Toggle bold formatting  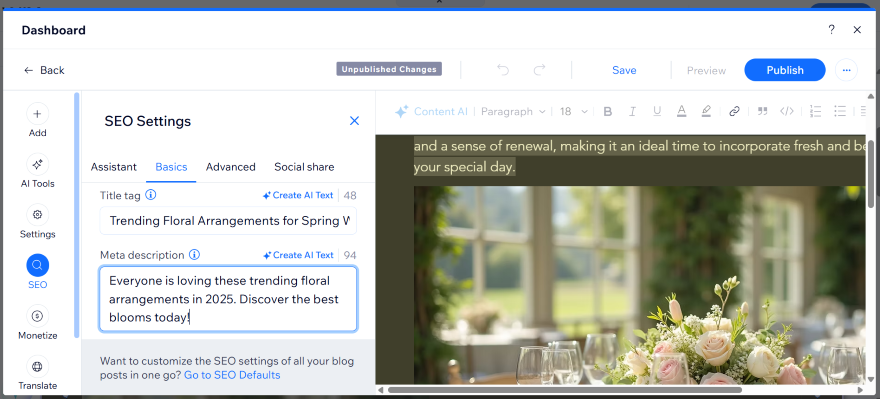607,112
